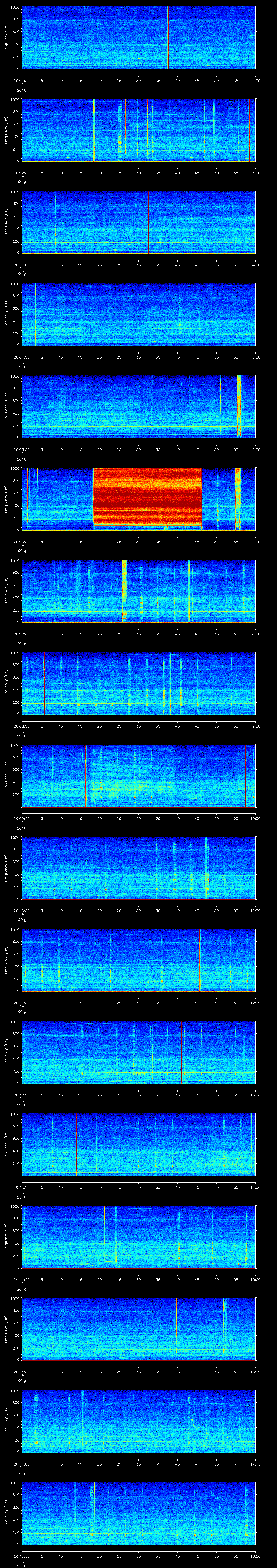Pick the spectrogram panel starting at 20:14:00

[139, 1237]
